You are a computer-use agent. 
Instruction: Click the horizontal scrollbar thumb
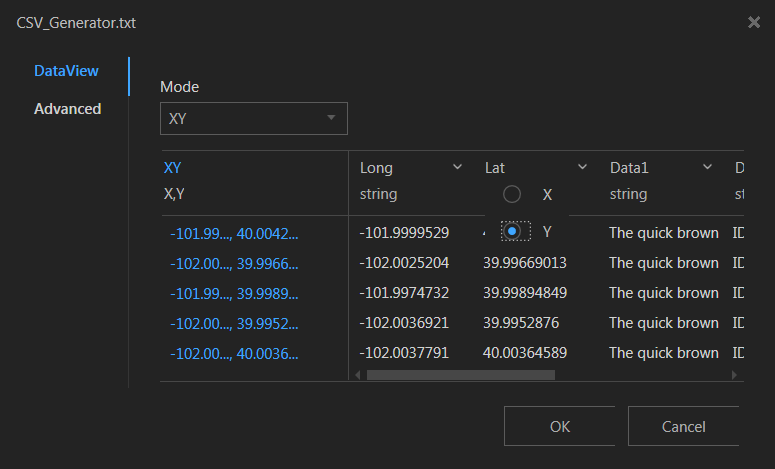click(x=460, y=375)
